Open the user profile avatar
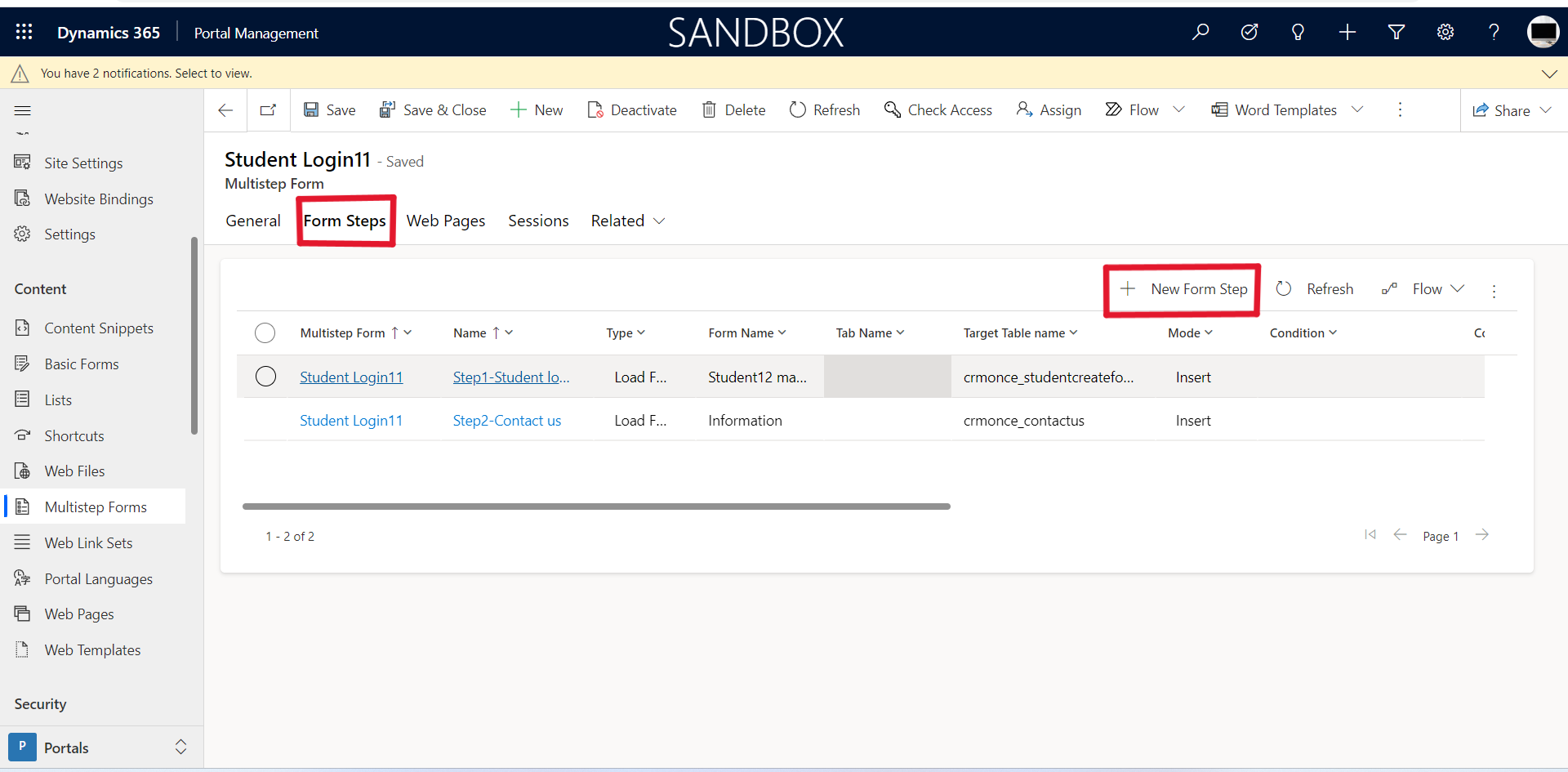The image size is (1568, 772). pyautogui.click(x=1543, y=32)
